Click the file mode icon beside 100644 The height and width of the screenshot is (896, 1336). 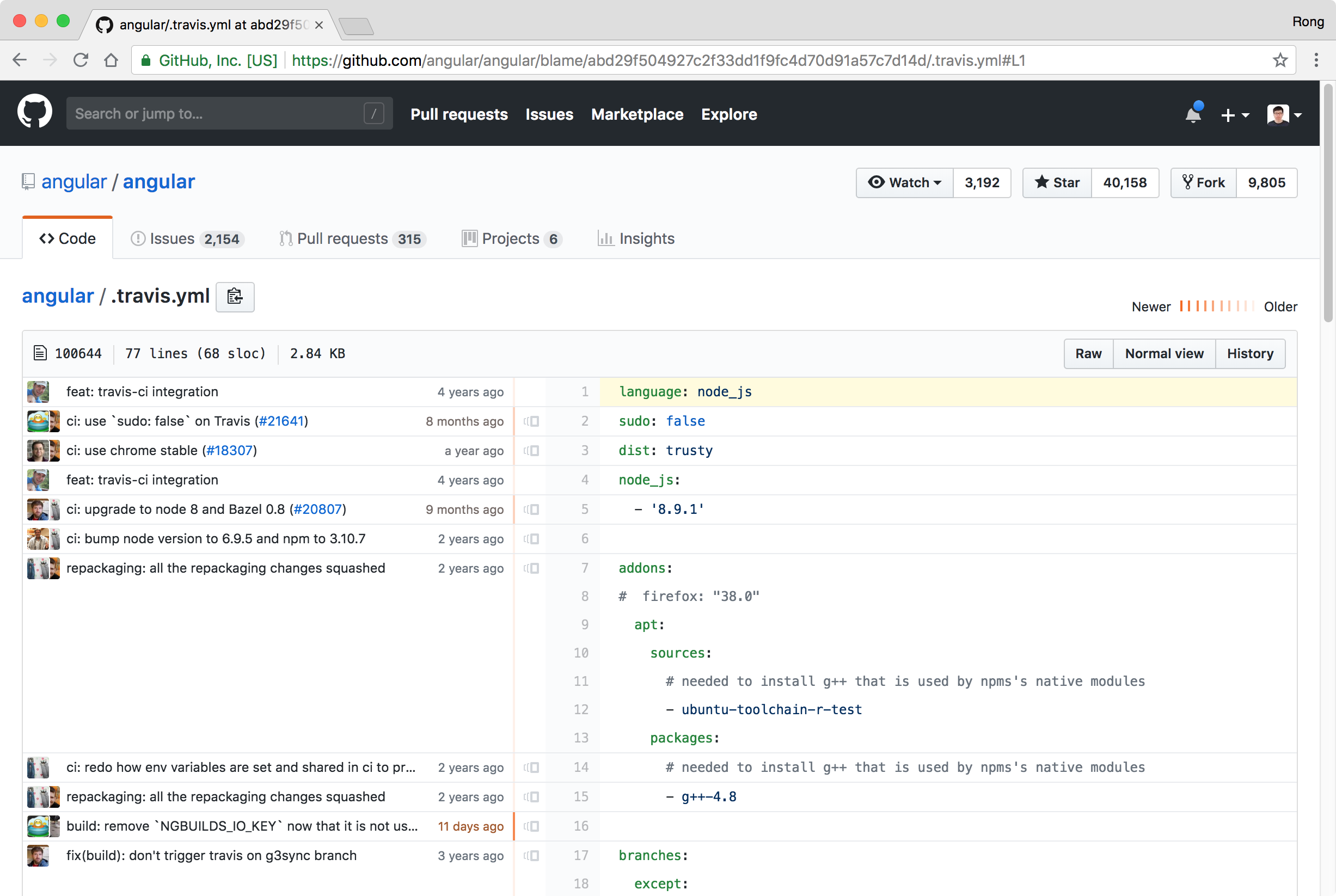click(x=40, y=353)
